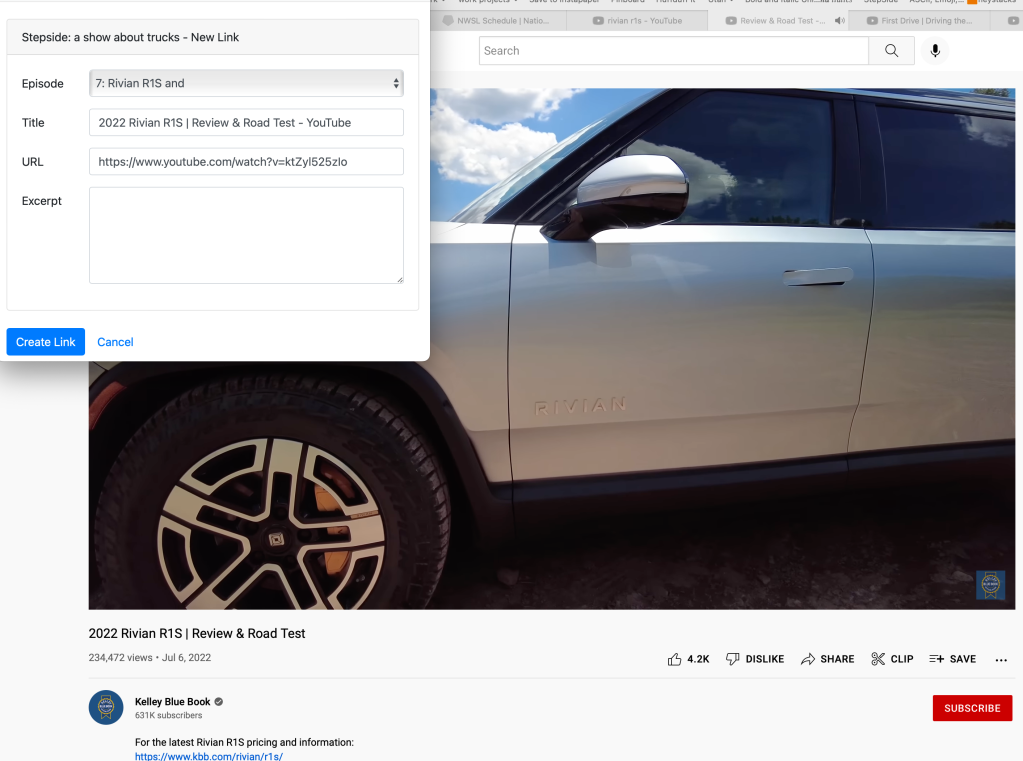Open the Episode dropdown selector
The width and height of the screenshot is (1023, 761).
[246, 84]
